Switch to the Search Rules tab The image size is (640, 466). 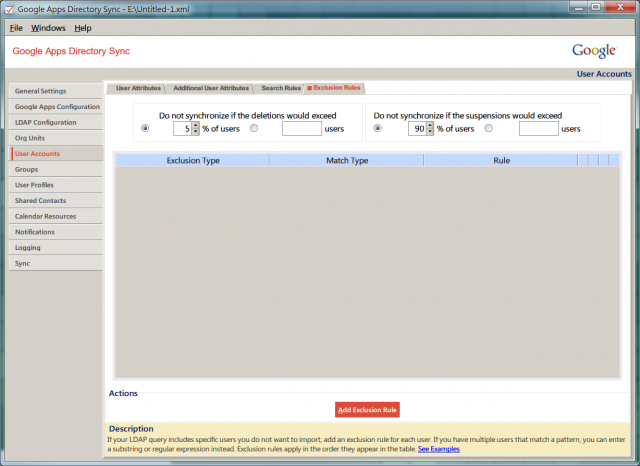281,88
